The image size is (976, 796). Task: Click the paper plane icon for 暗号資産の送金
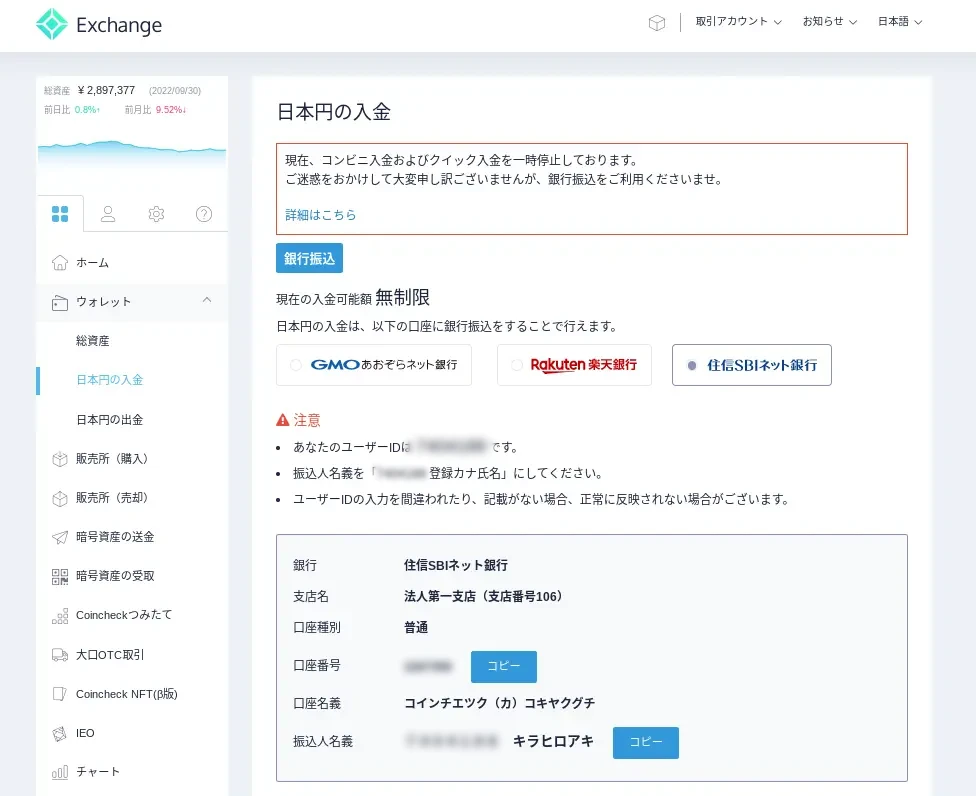pyautogui.click(x=60, y=537)
